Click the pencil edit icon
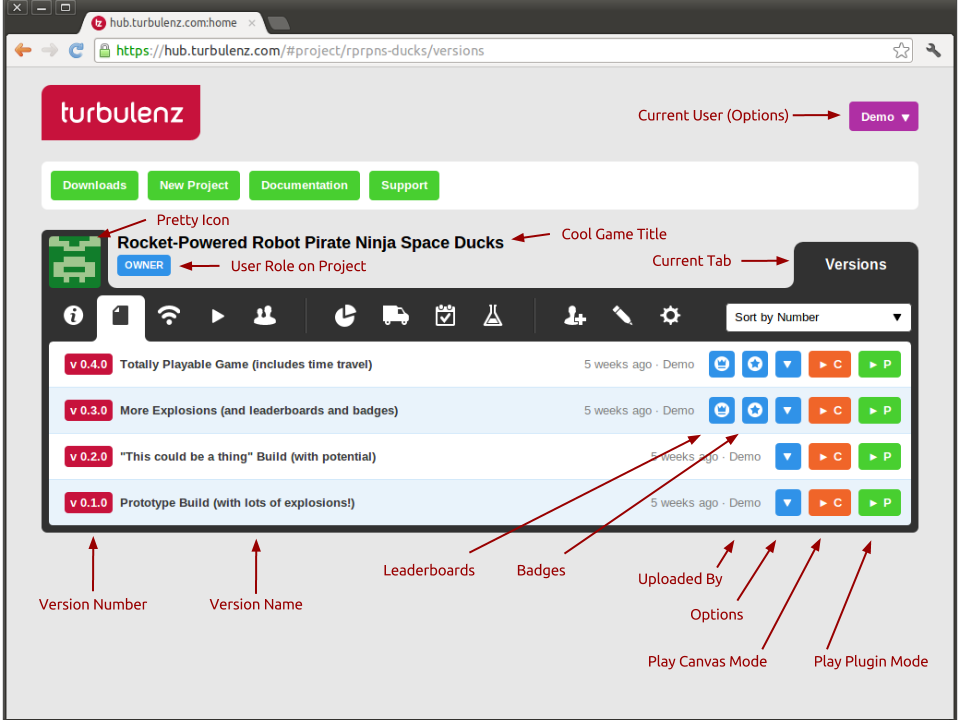The height and width of the screenshot is (720, 960). coord(622,316)
